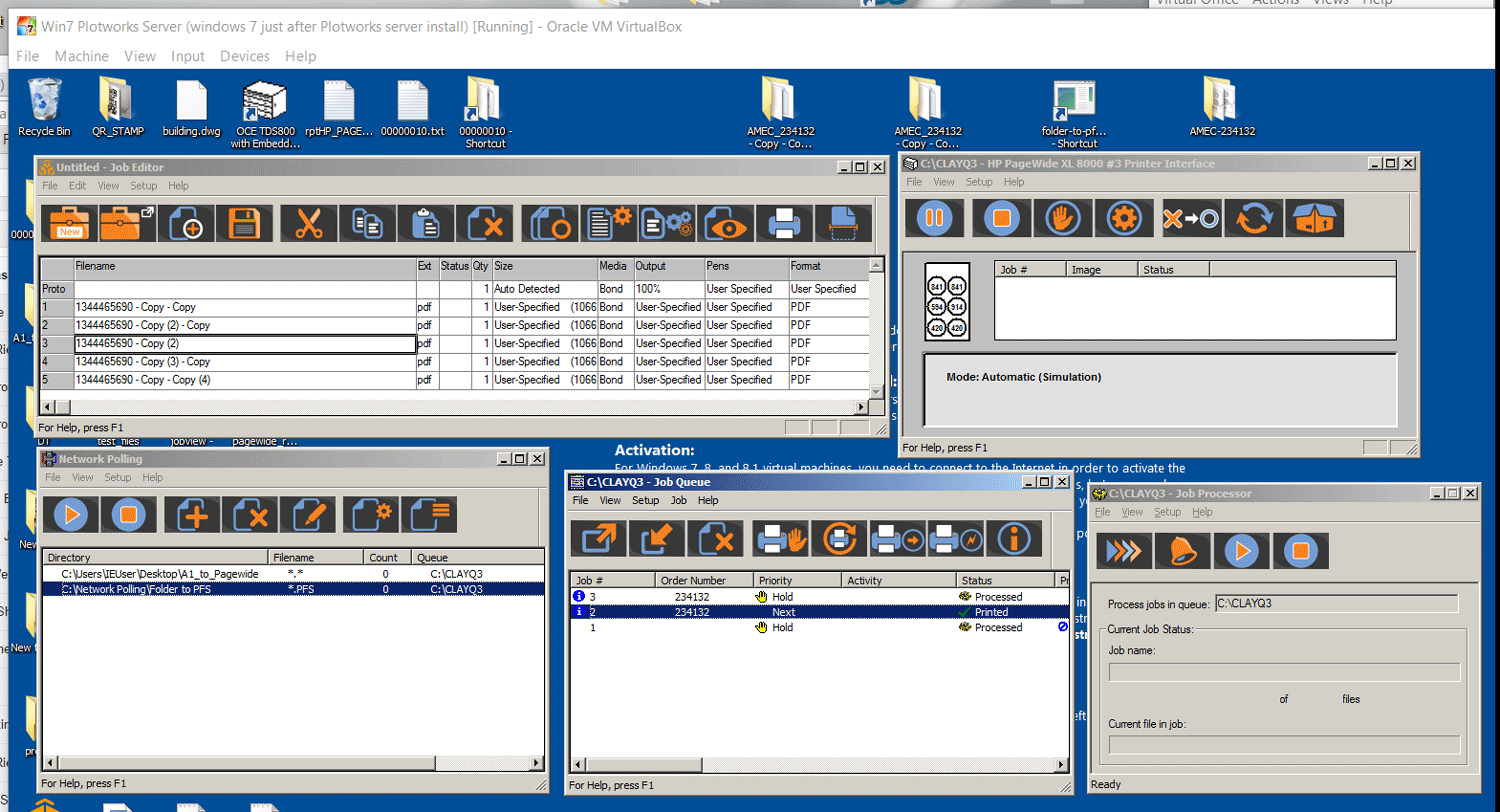Click the eye preview icon in Job Editor

coord(727,223)
